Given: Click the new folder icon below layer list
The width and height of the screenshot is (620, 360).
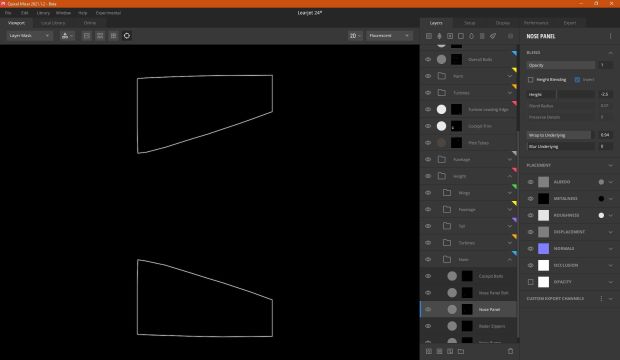Looking at the screenshot, I should tap(461, 351).
